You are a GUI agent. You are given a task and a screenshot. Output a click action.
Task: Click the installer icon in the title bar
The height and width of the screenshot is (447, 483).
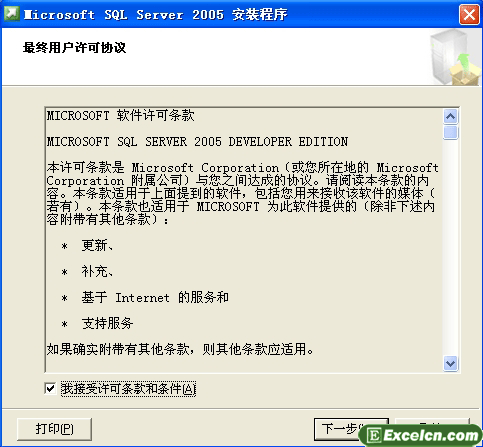point(12,14)
